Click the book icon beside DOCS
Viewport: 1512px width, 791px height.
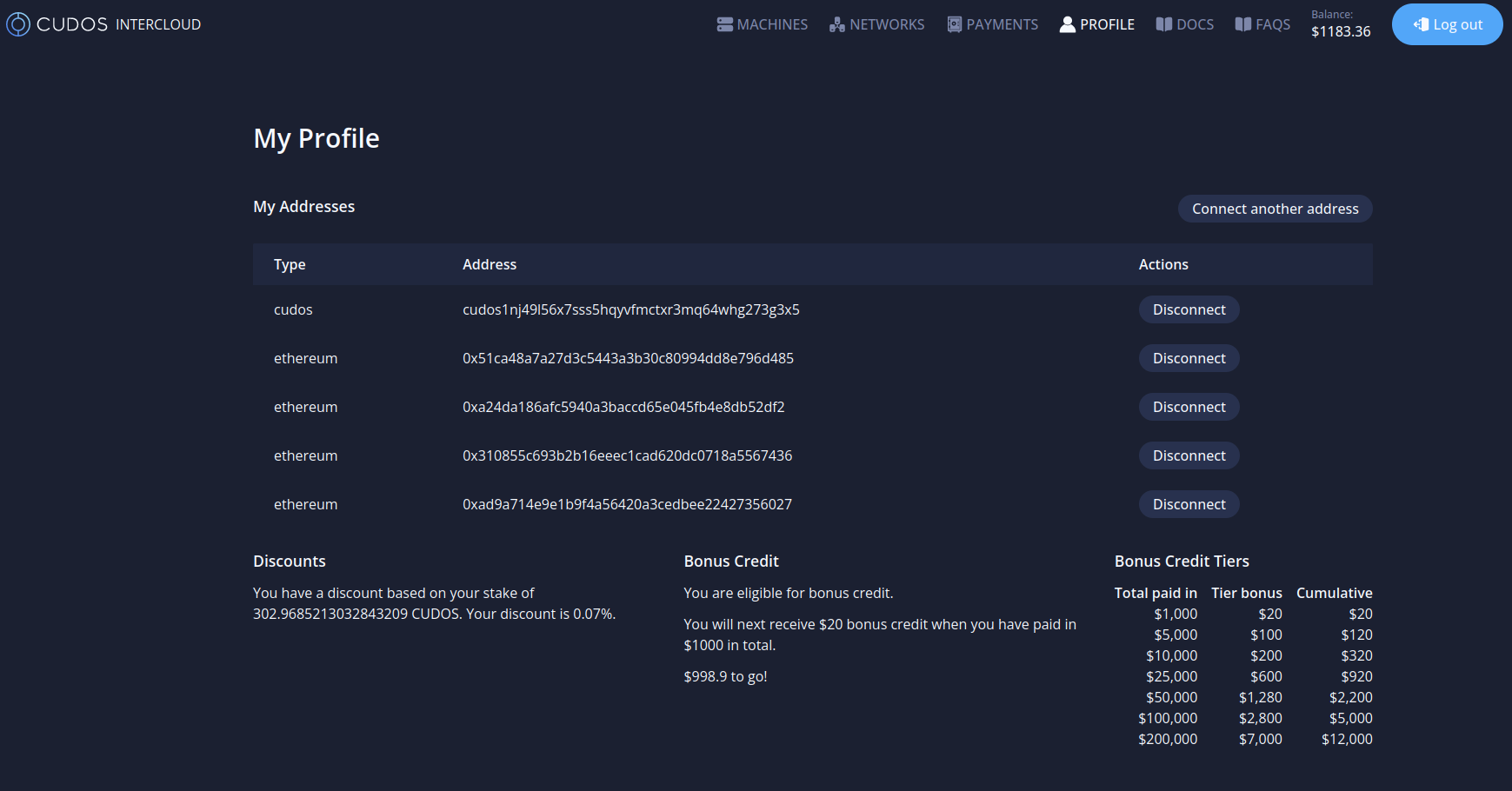[x=1164, y=24]
